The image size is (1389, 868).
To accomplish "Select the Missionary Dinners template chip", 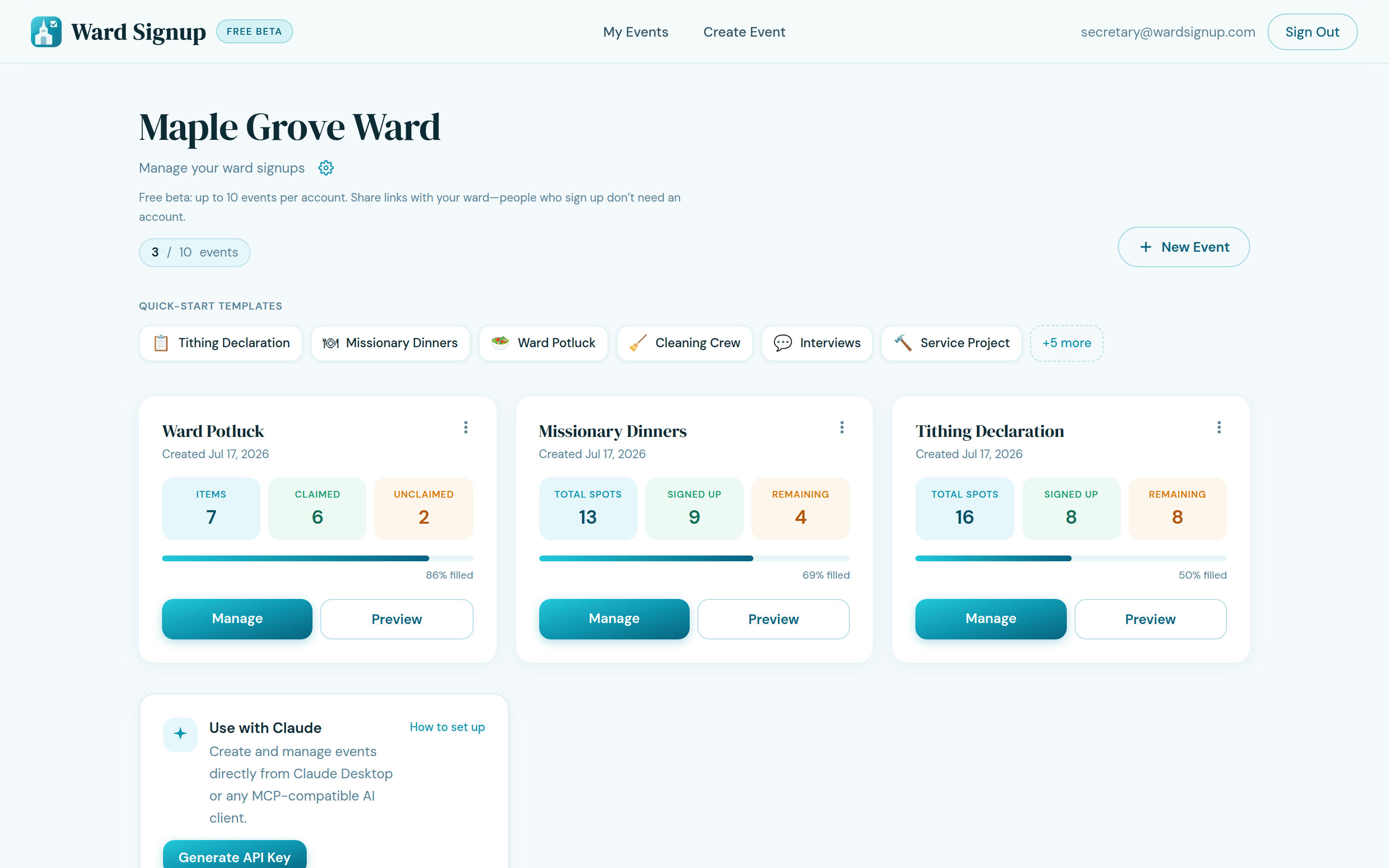I will click(390, 343).
